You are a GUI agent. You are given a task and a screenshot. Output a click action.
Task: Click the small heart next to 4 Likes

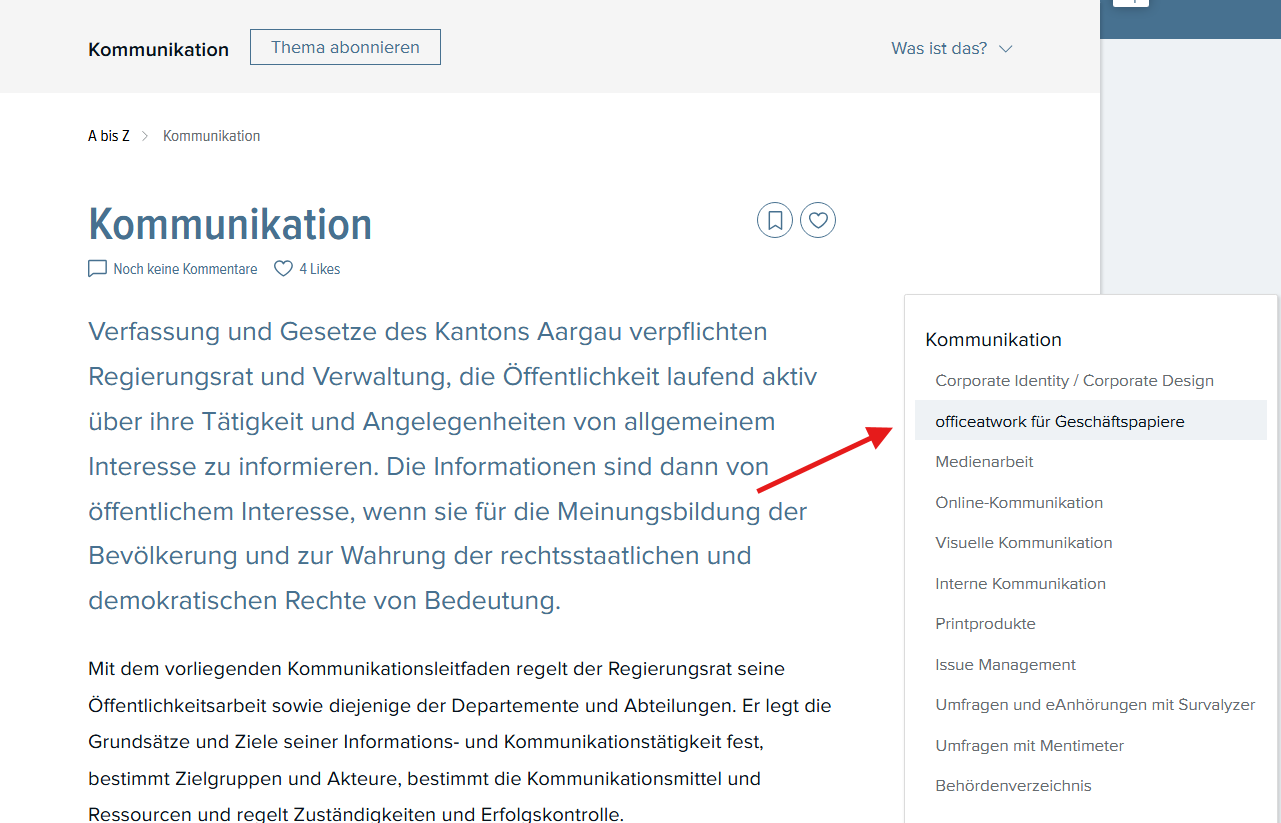pos(283,269)
